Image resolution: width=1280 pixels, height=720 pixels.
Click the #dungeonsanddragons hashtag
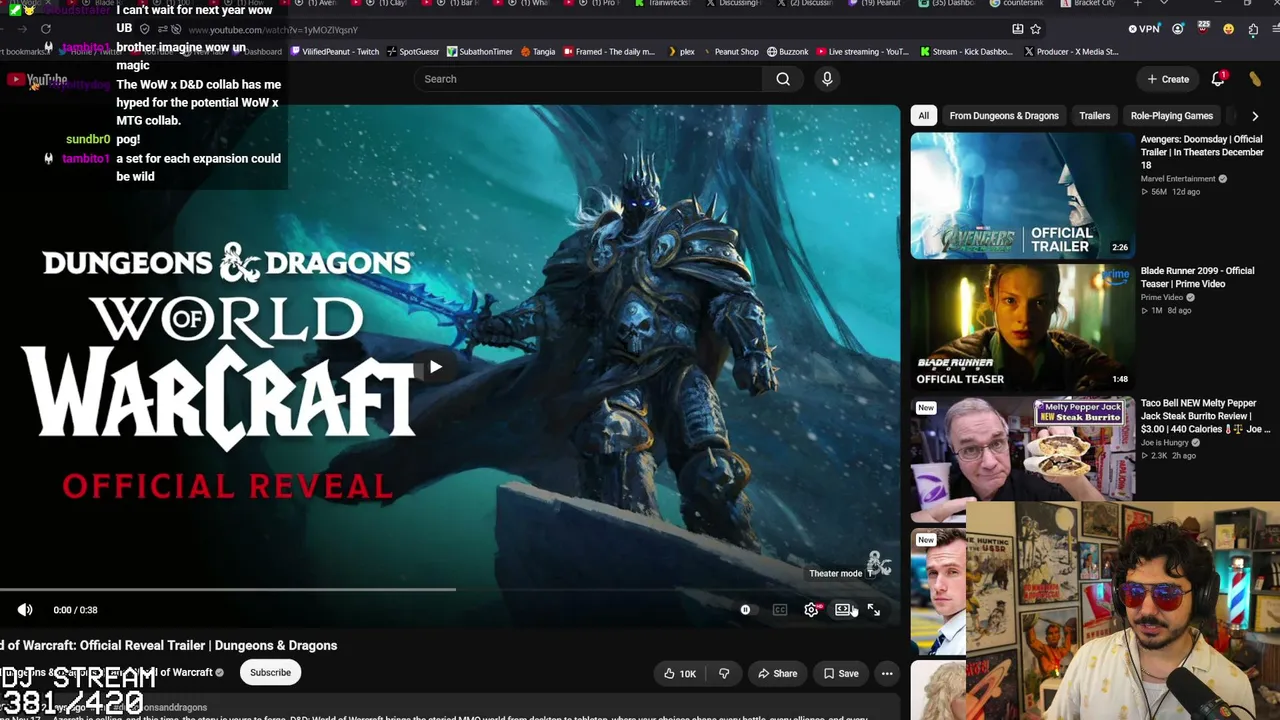pos(162,707)
